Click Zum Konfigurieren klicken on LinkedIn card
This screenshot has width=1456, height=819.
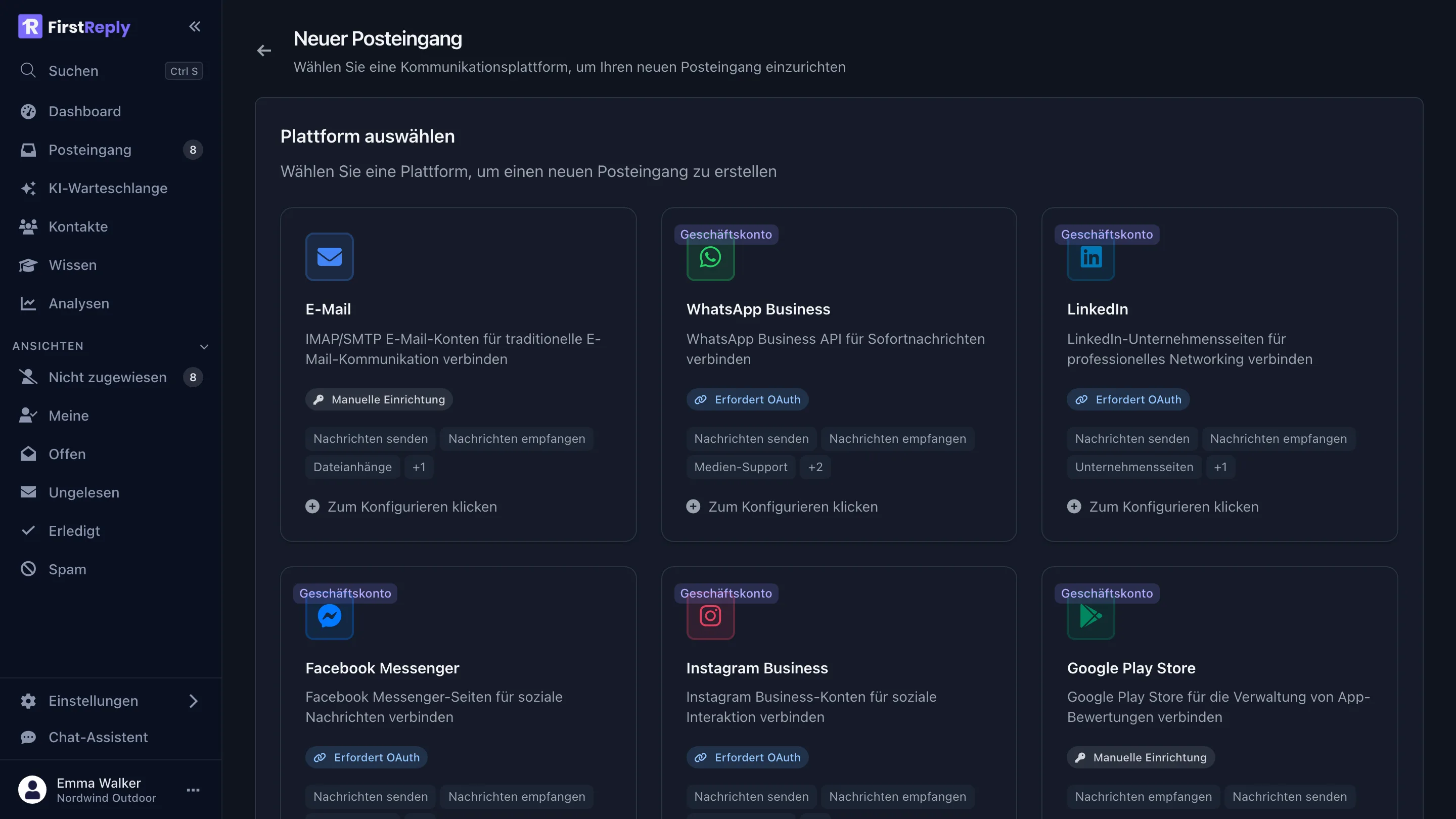[x=1163, y=507]
